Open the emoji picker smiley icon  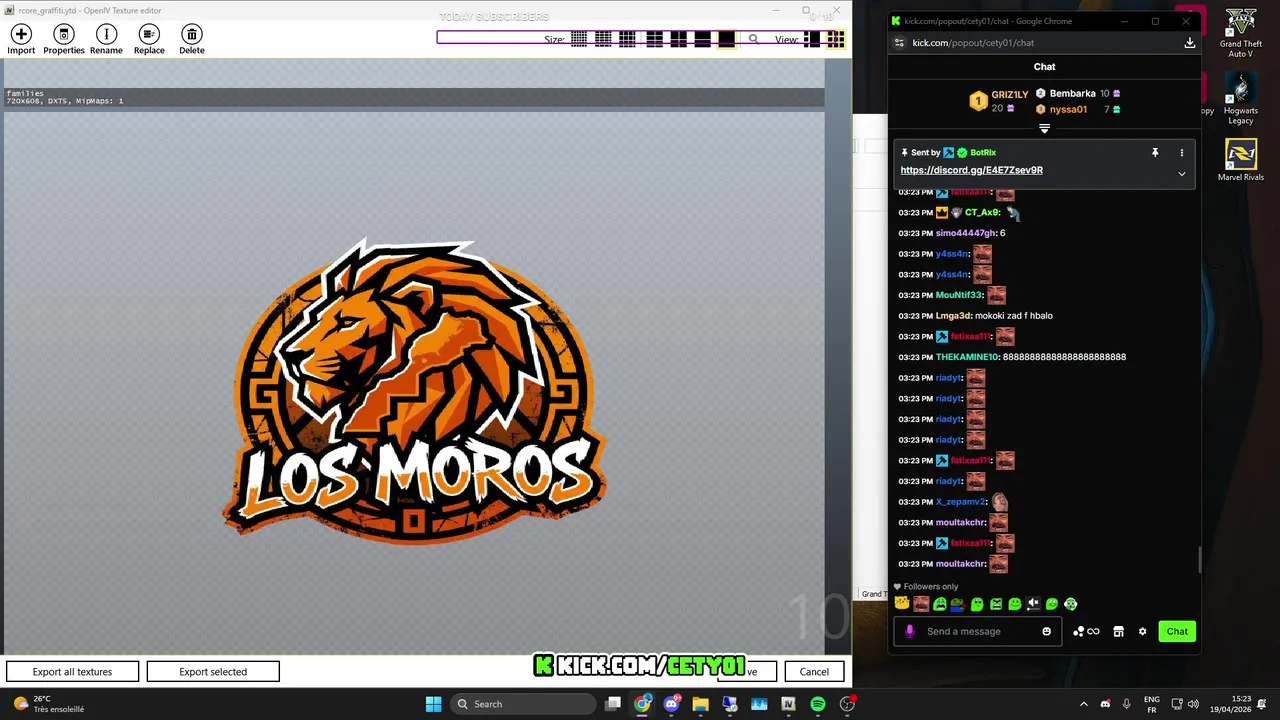[x=1047, y=631]
